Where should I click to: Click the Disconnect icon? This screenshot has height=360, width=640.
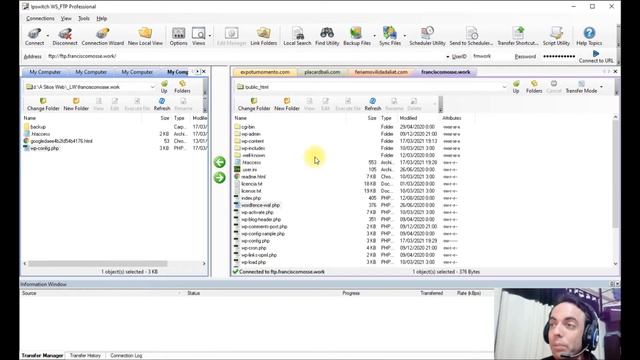(65, 36)
